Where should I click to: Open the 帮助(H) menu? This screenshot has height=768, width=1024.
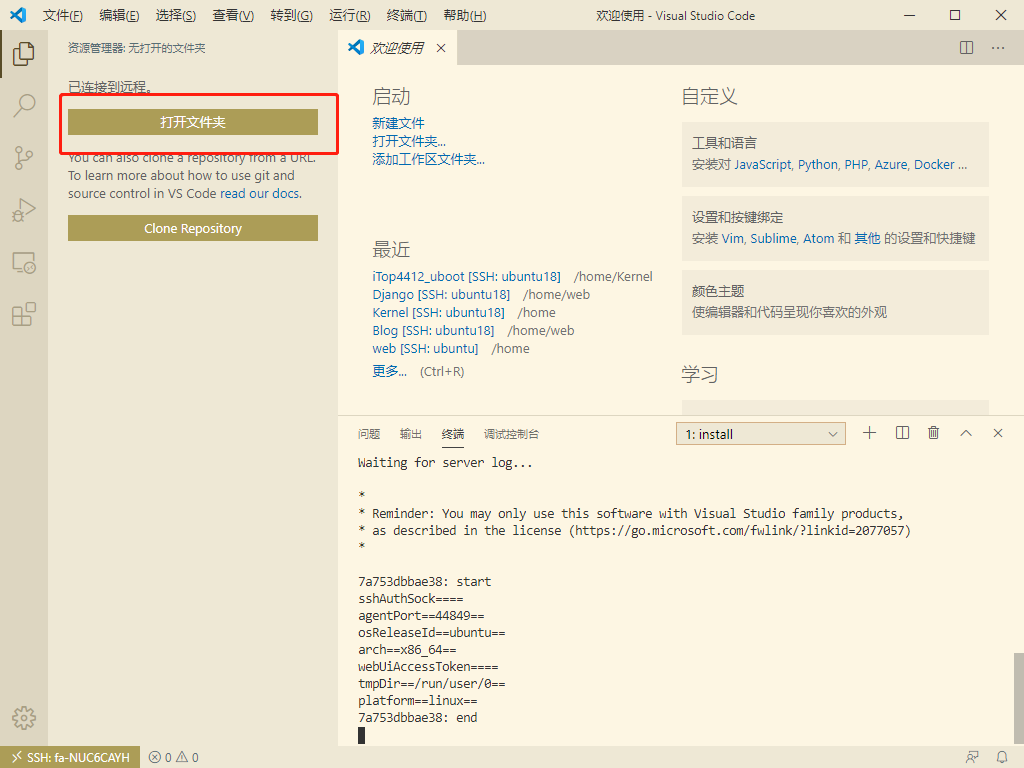coord(464,16)
